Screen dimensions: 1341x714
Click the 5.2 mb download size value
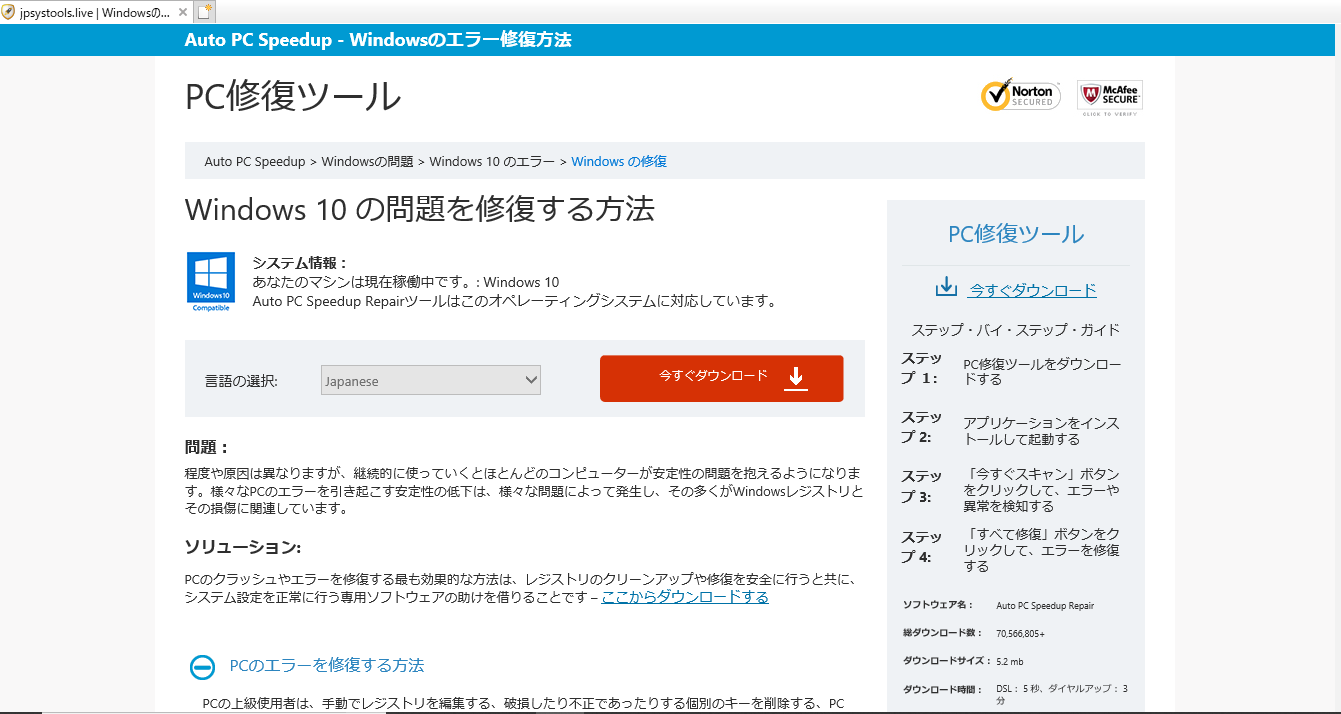[x=1009, y=662]
